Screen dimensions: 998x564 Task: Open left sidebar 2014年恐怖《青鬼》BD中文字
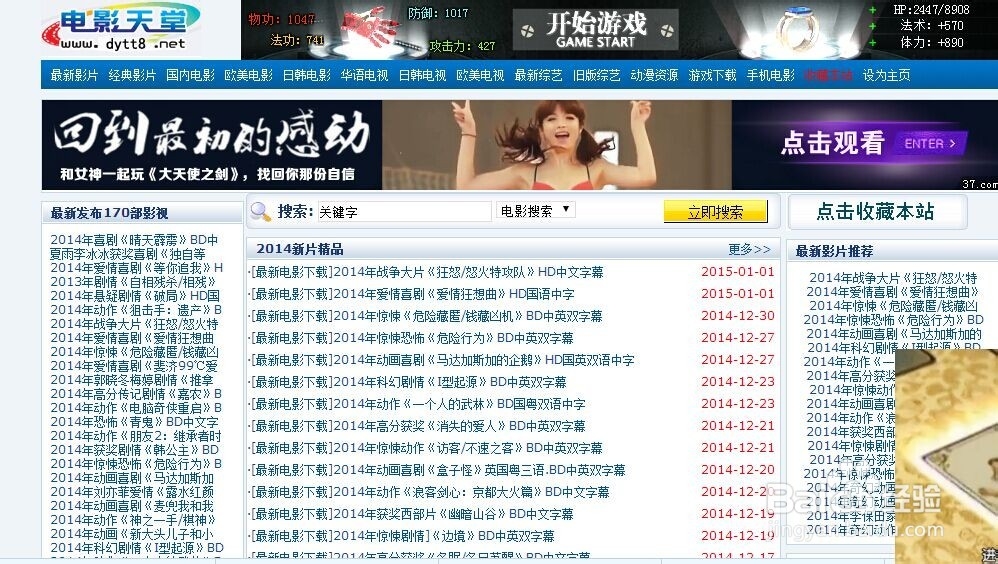click(134, 421)
